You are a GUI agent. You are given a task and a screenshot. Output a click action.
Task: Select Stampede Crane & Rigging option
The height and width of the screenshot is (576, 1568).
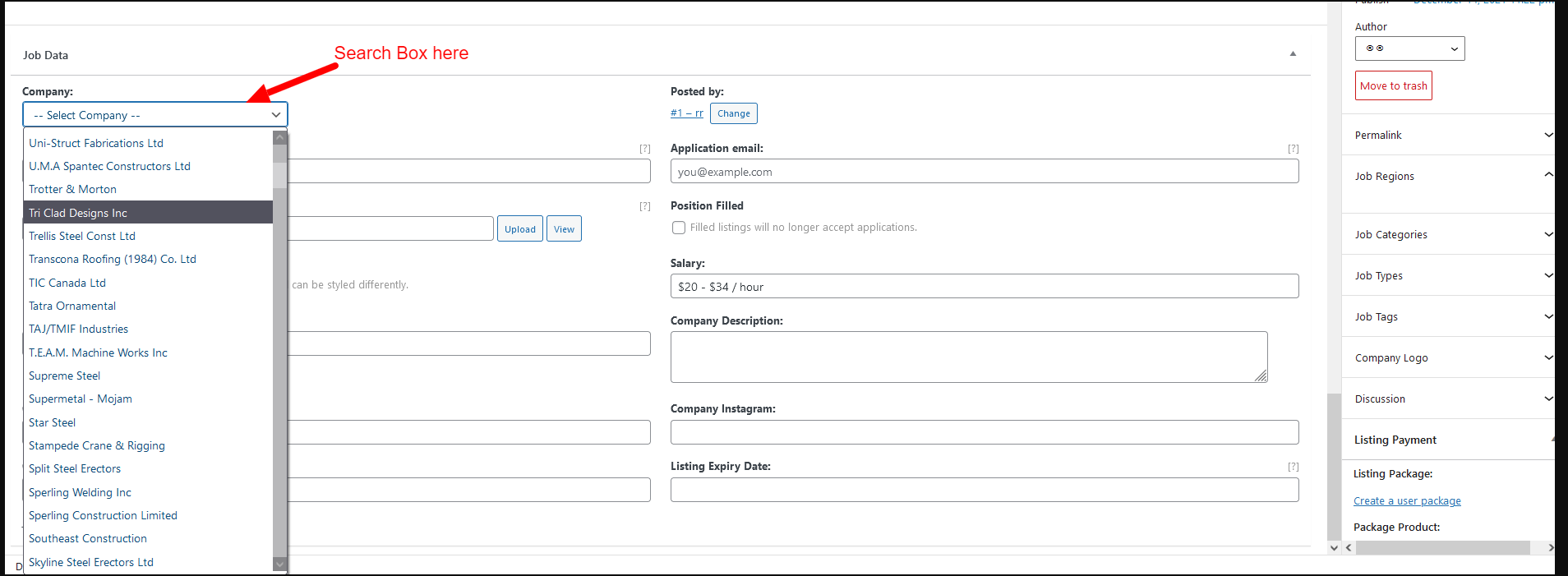97,445
